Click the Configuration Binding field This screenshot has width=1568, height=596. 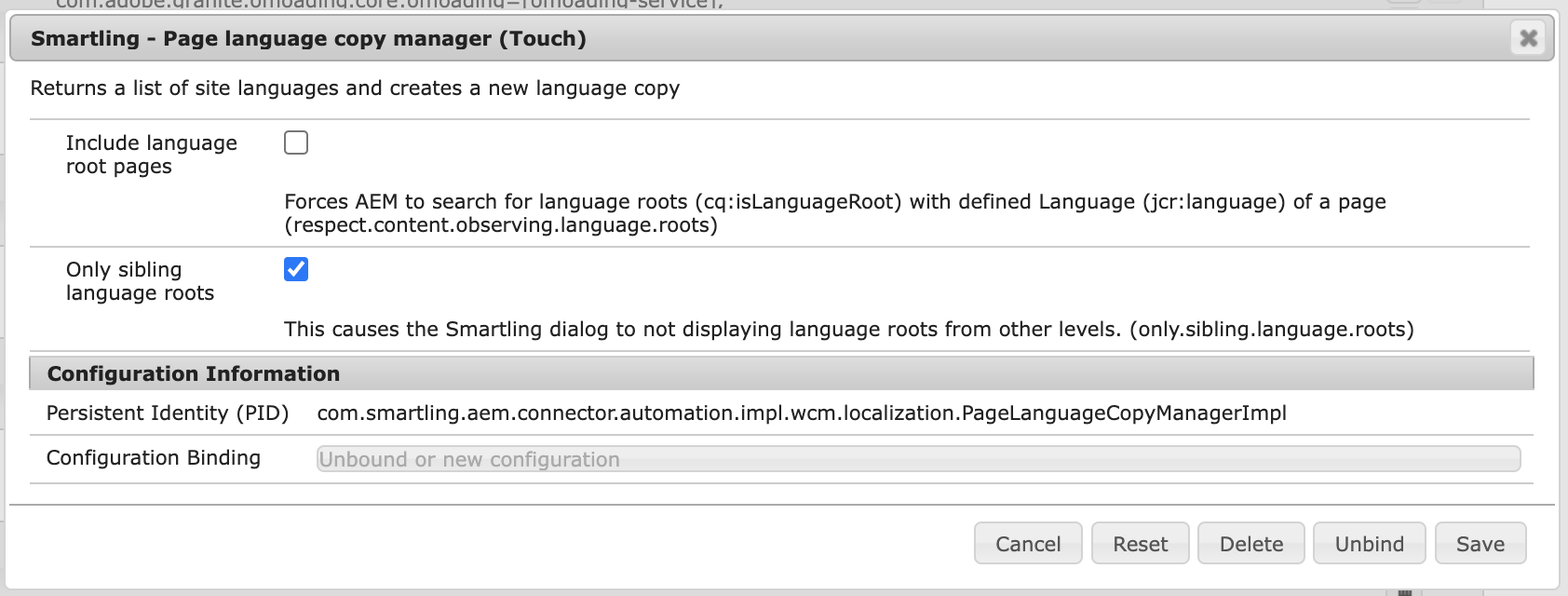(917, 459)
